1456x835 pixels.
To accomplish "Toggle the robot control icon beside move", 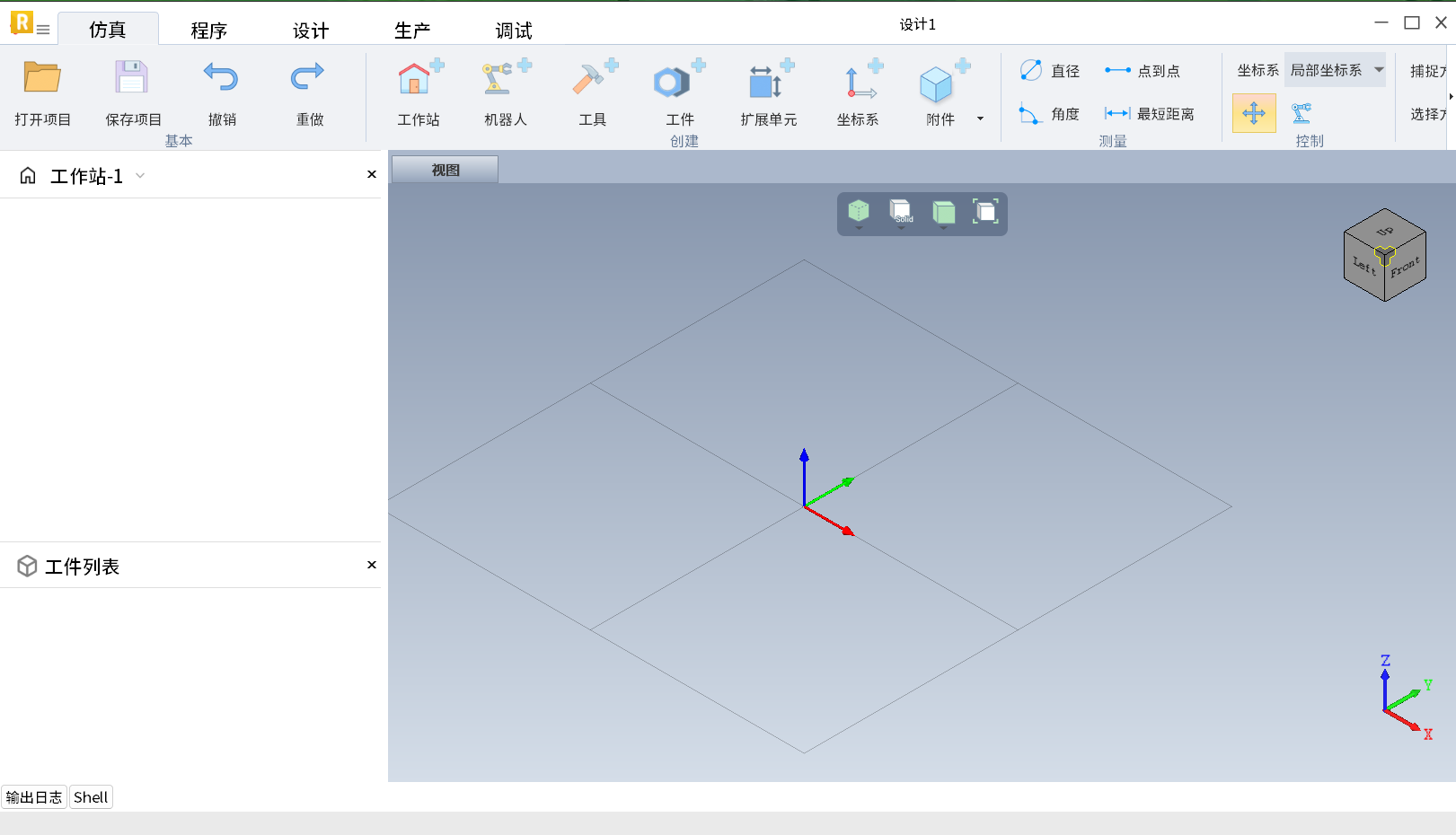I will coord(1302,114).
